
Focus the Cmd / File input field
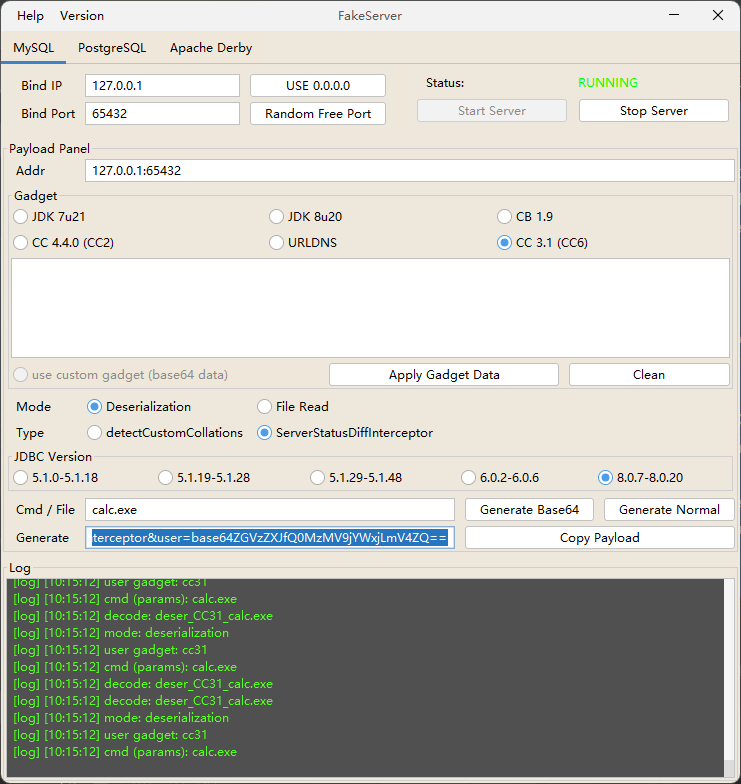(269, 510)
